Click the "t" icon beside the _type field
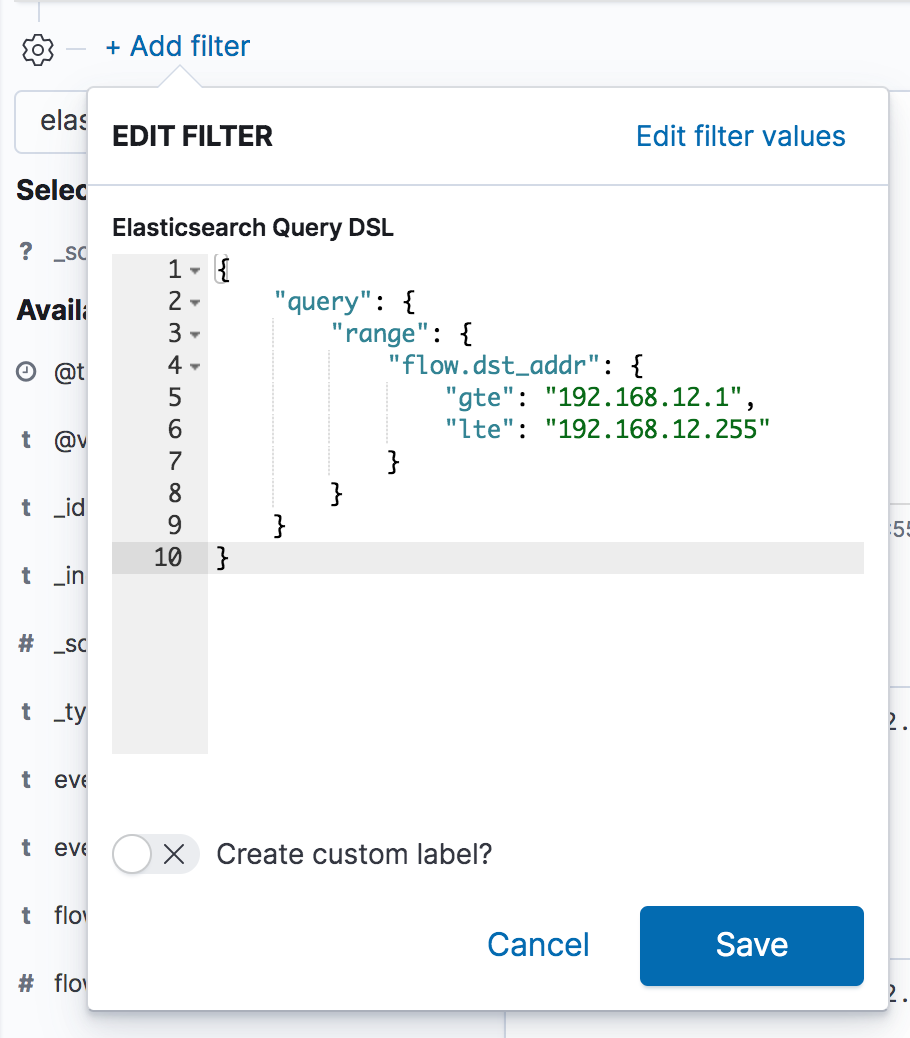The height and width of the screenshot is (1038, 910). (x=25, y=711)
